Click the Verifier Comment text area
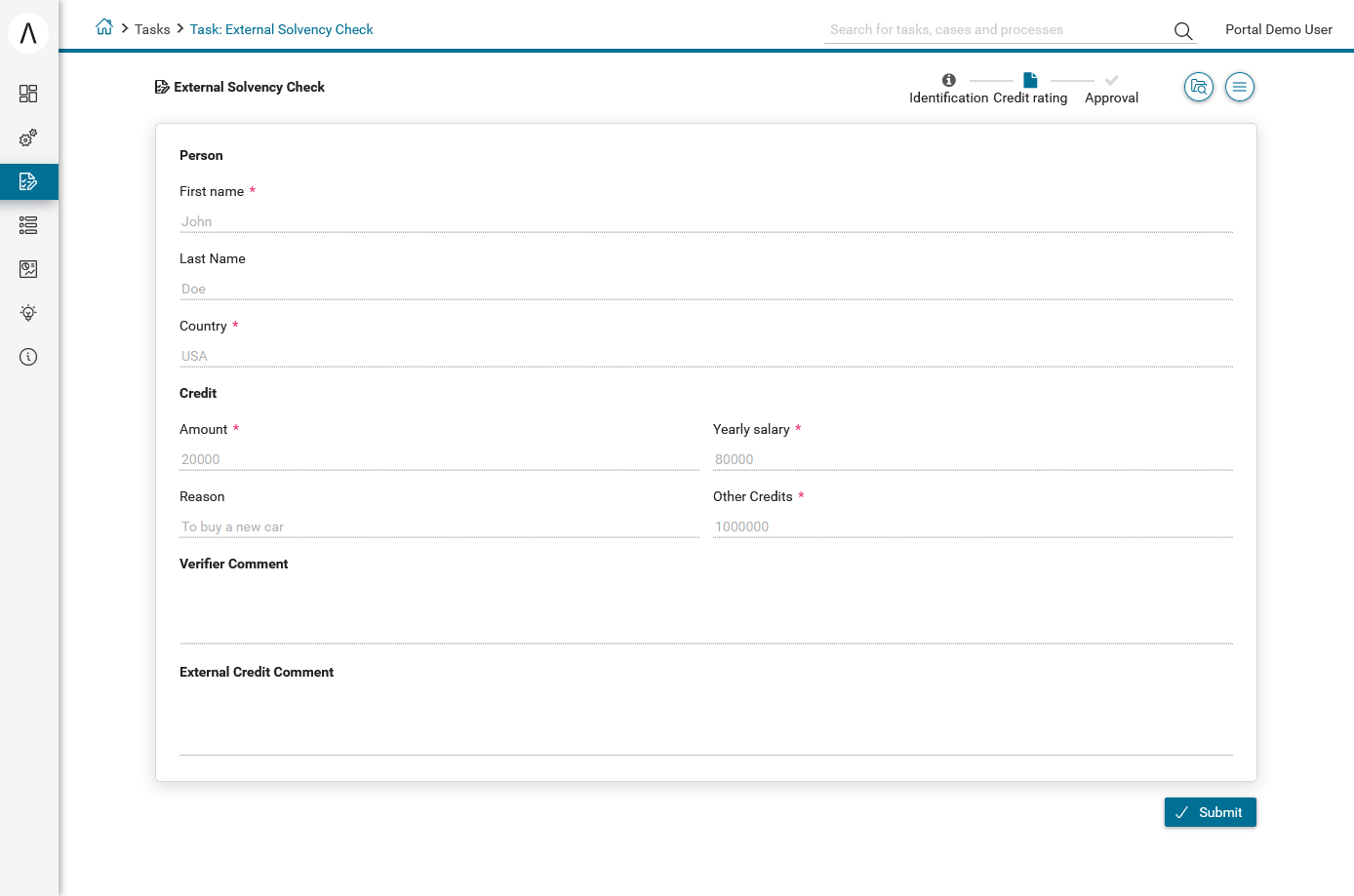Viewport: 1354px width, 896px height. pos(706,612)
